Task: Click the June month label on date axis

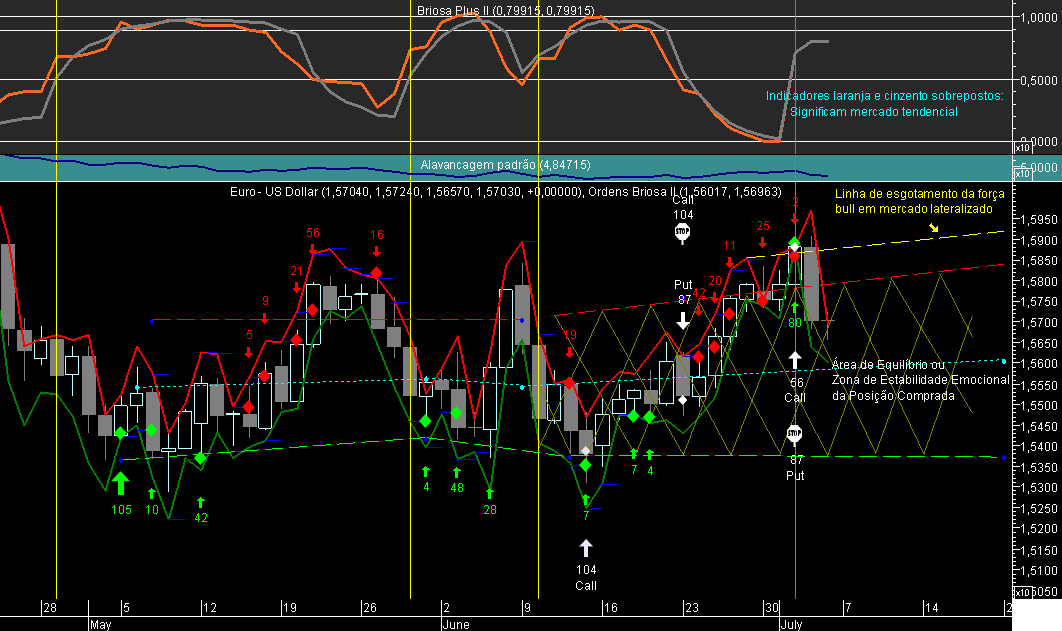Action: click(x=456, y=624)
